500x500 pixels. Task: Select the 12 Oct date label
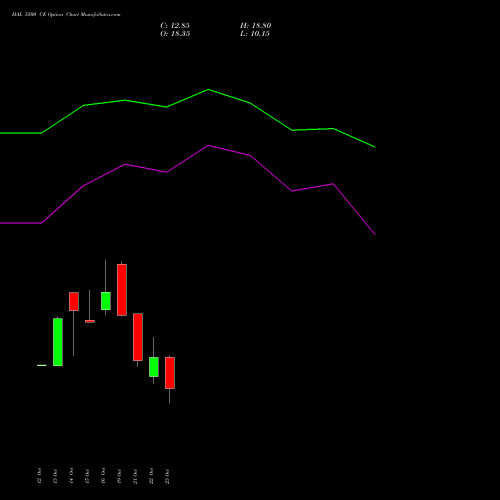(x=39, y=476)
